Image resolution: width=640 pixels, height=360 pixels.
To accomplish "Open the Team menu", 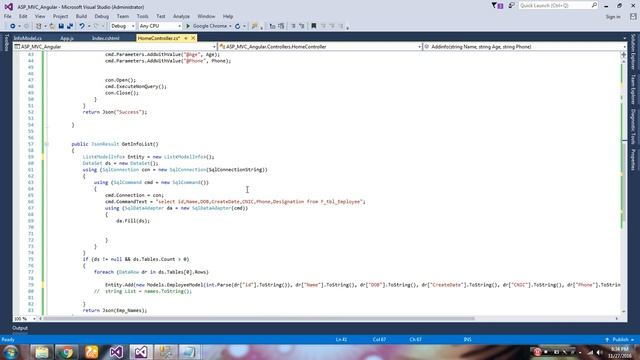I will point(122,16).
